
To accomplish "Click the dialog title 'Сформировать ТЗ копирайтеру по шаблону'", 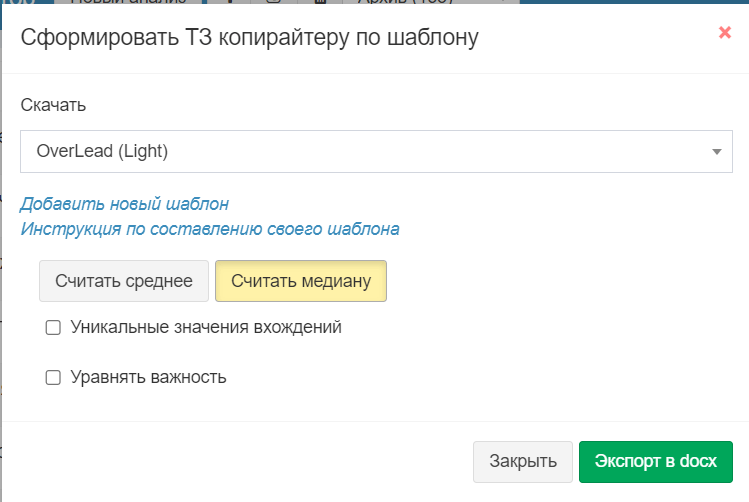I will (250, 38).
